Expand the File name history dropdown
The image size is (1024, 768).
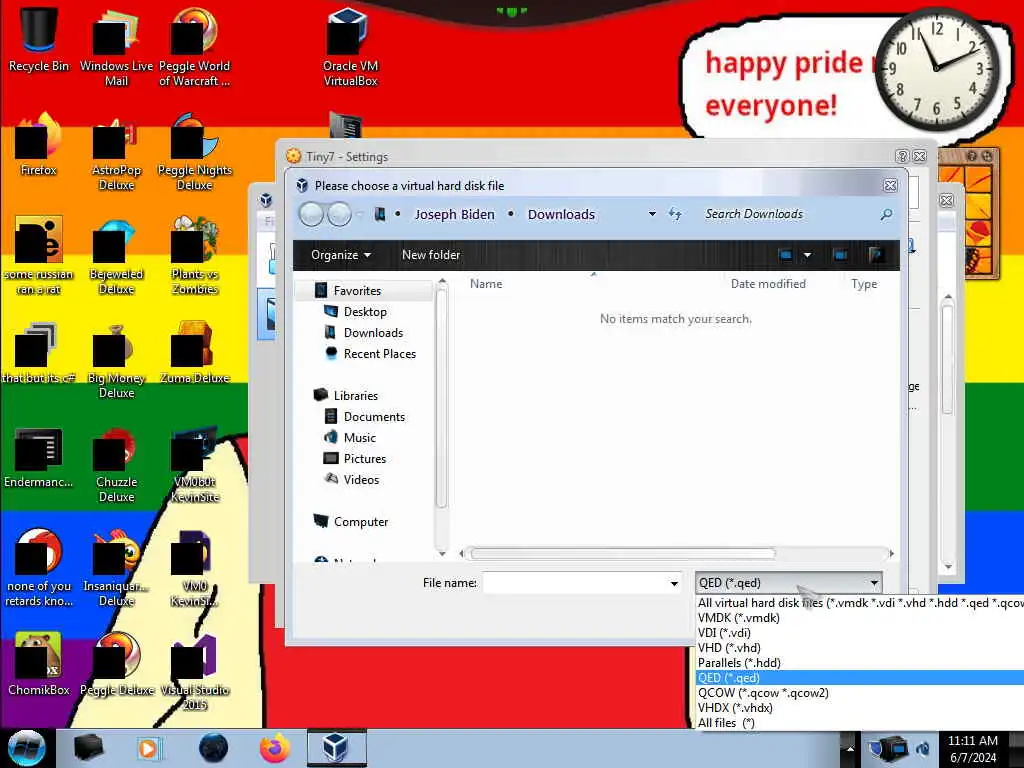click(x=674, y=583)
